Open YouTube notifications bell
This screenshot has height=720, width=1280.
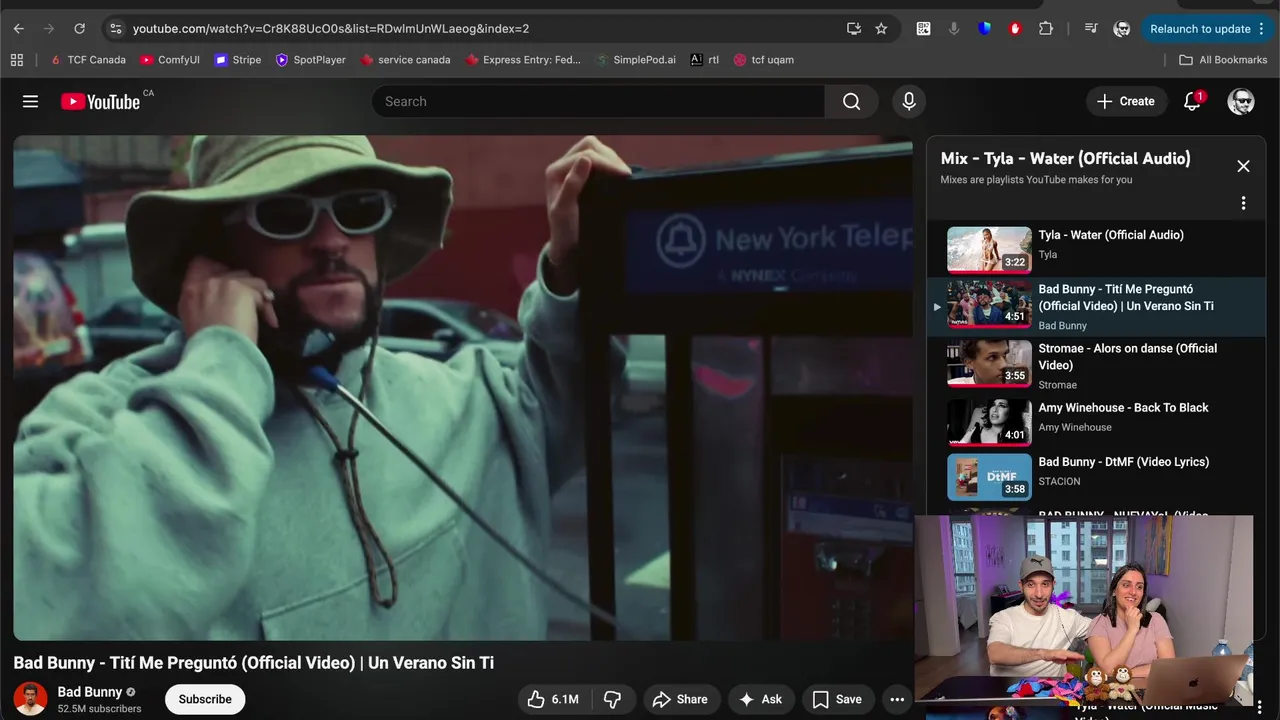point(1192,101)
